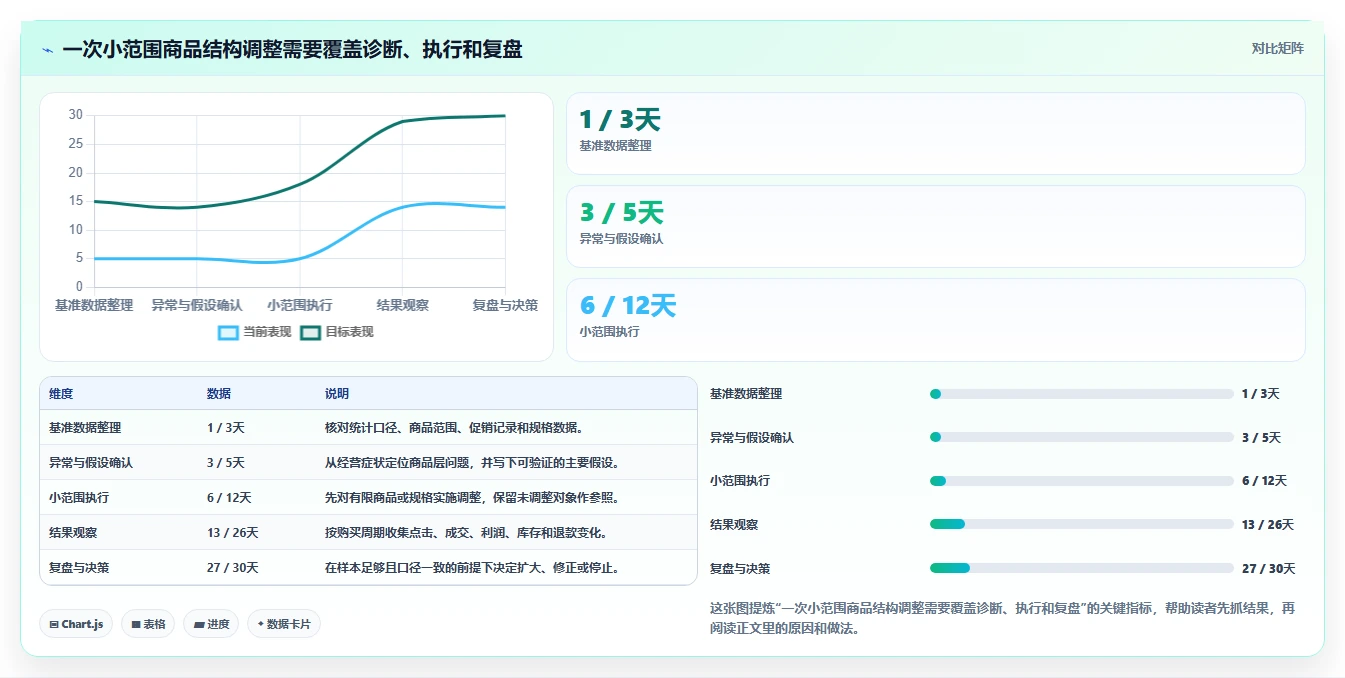1345x678 pixels.
Task: Toggle the 目标表现 legend swatch
Action: click(310, 332)
